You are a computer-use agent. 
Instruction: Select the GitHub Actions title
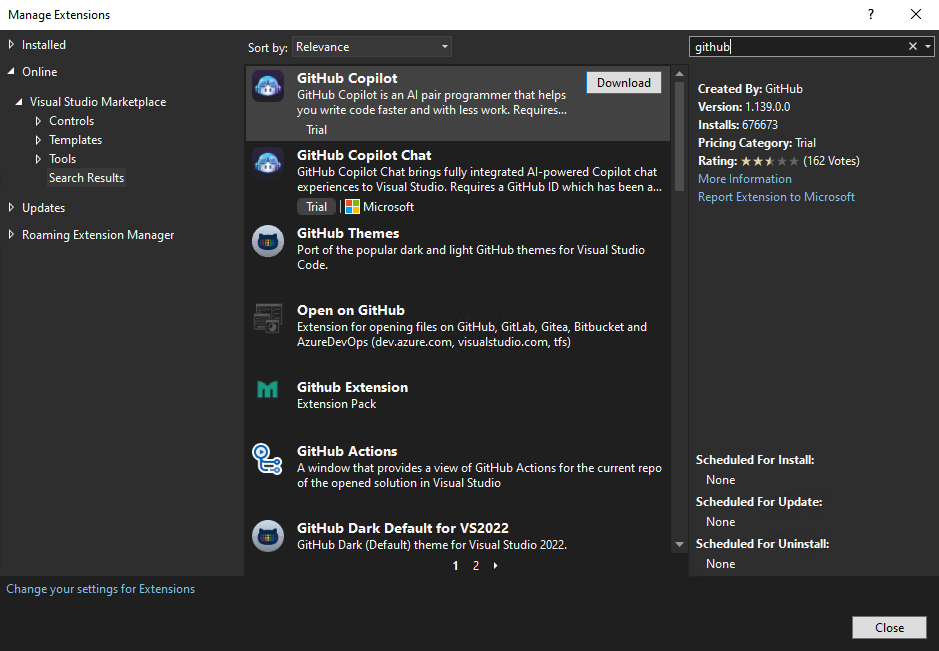347,451
